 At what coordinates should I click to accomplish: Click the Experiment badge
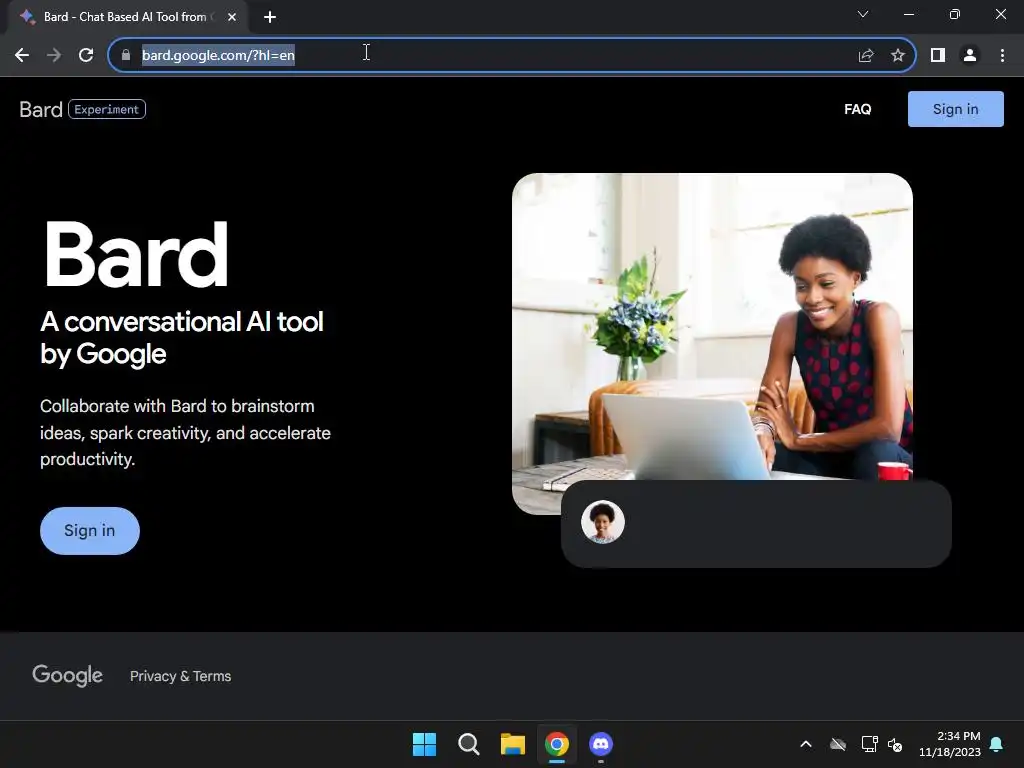[106, 109]
